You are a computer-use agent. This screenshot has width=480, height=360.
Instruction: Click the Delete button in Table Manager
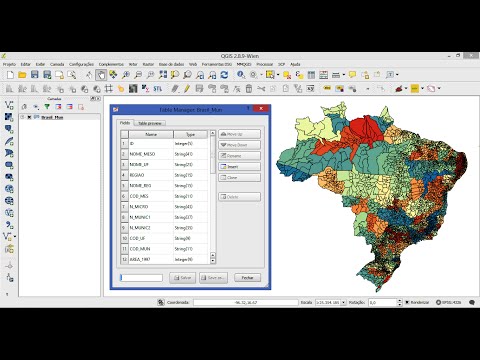pyautogui.click(x=239, y=197)
